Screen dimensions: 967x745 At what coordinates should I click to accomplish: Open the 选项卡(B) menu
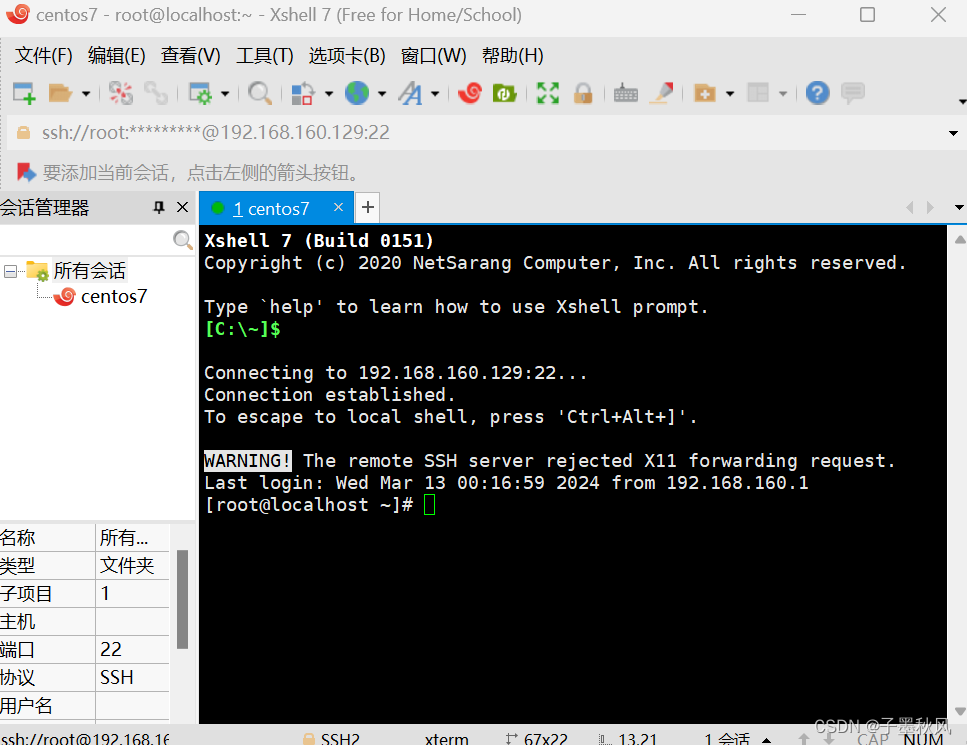click(x=347, y=56)
